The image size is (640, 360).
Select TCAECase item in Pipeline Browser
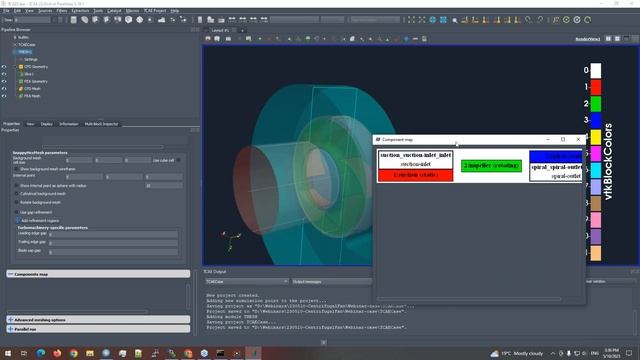tap(27, 44)
